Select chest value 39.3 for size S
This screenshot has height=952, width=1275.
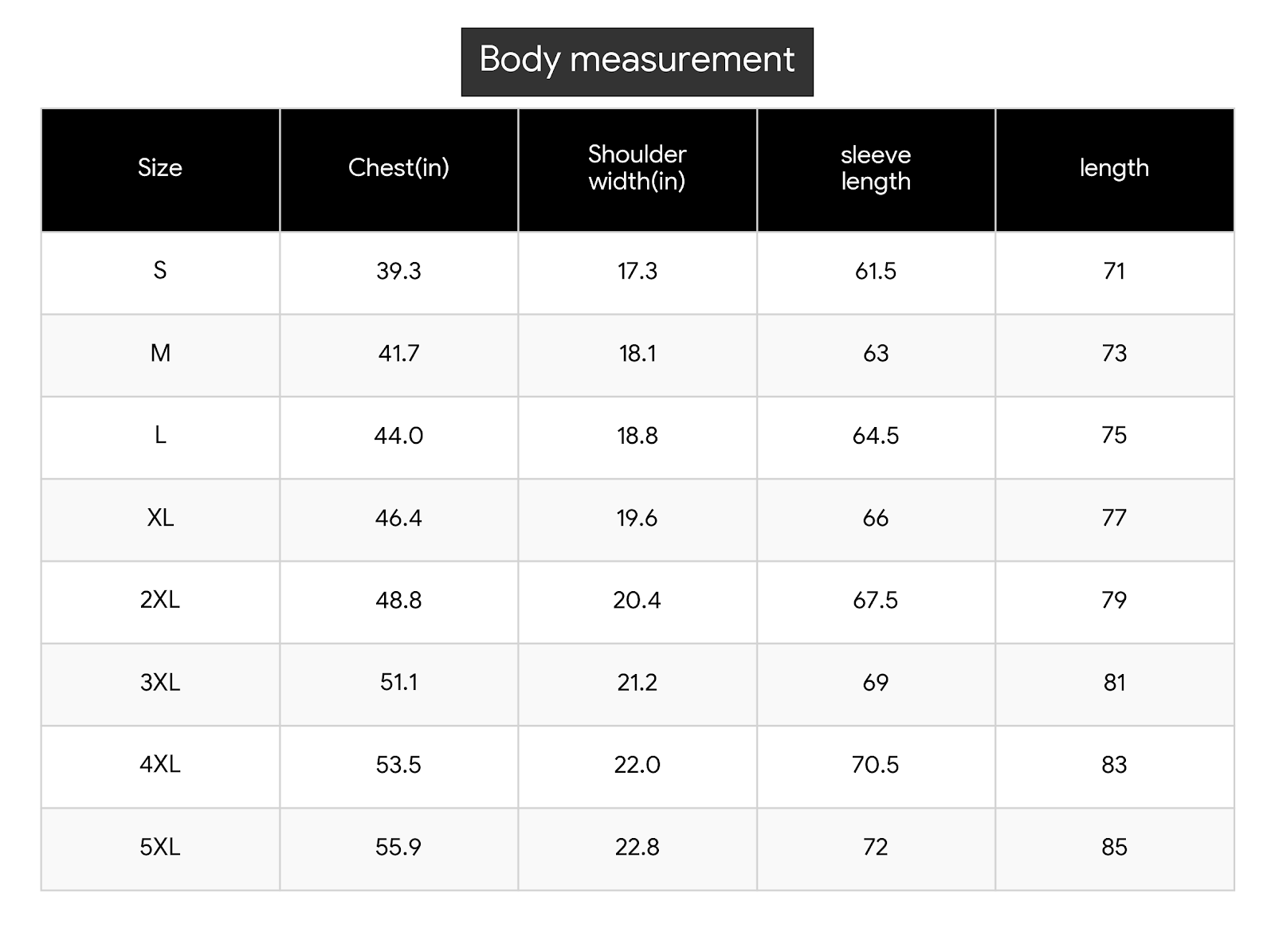coord(398,271)
